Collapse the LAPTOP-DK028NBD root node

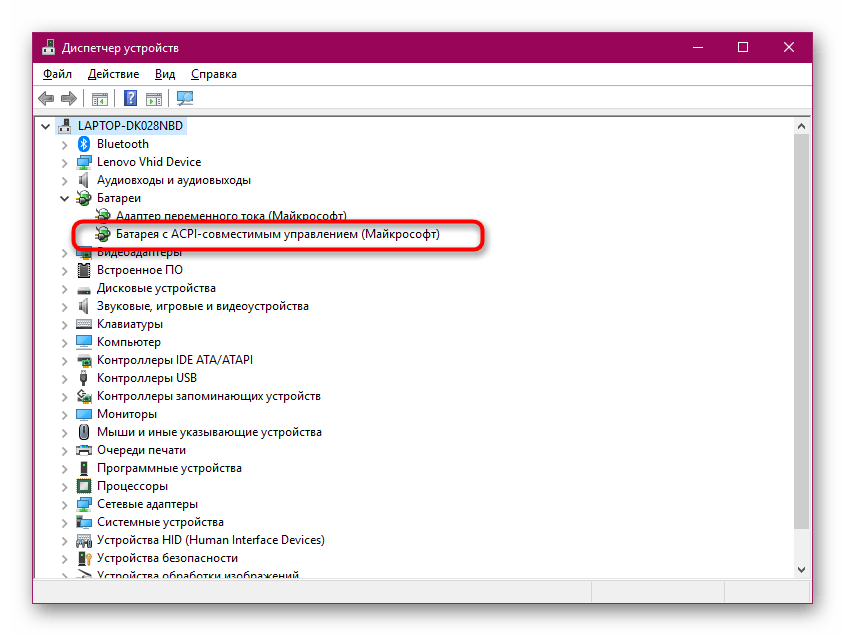click(x=46, y=126)
